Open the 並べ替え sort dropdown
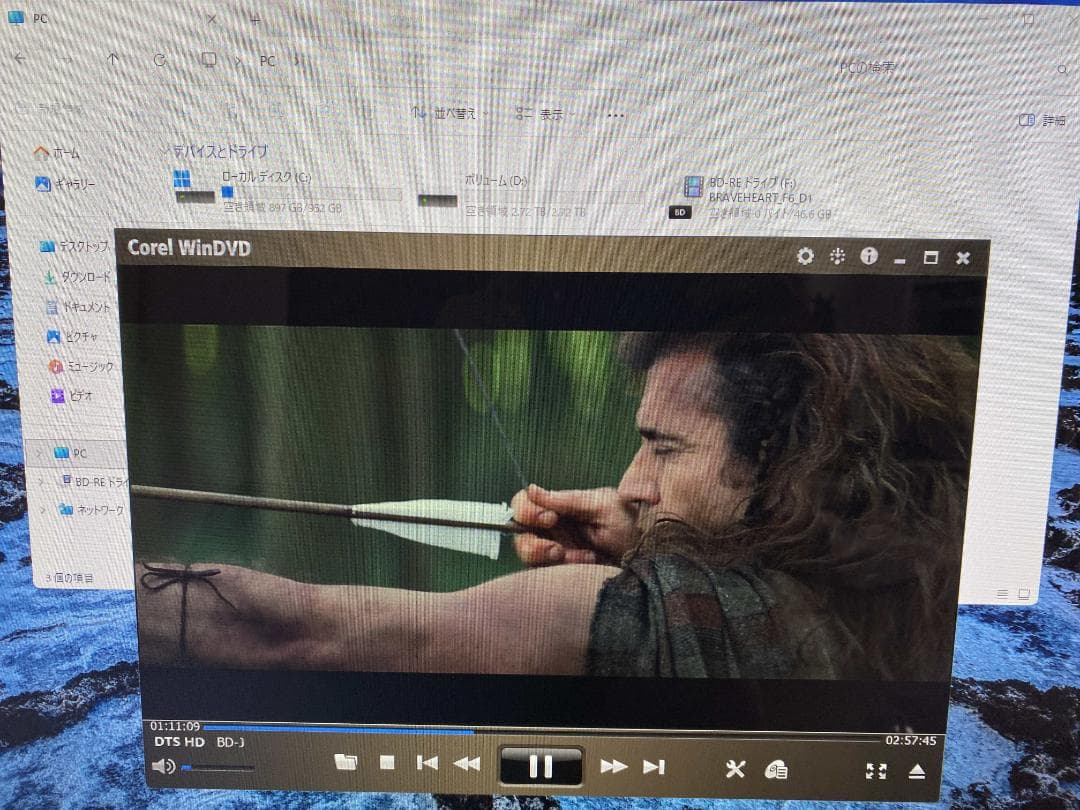 [449, 114]
